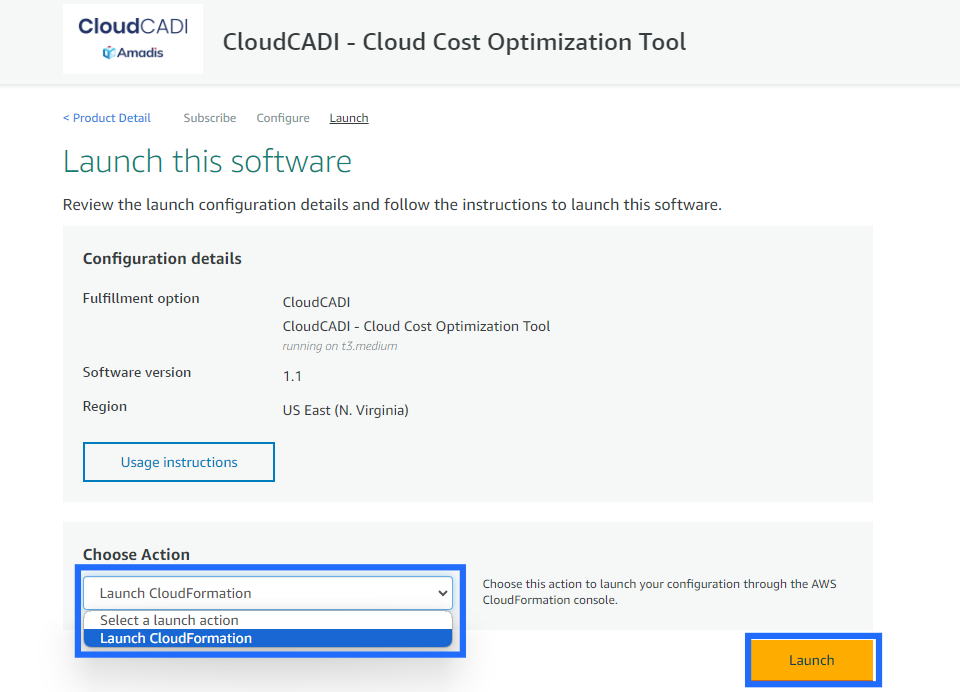Viewport: 960px width, 692px height.
Task: Choose the highlighted Launch CloudFormation option
Action: pyautogui.click(x=176, y=638)
